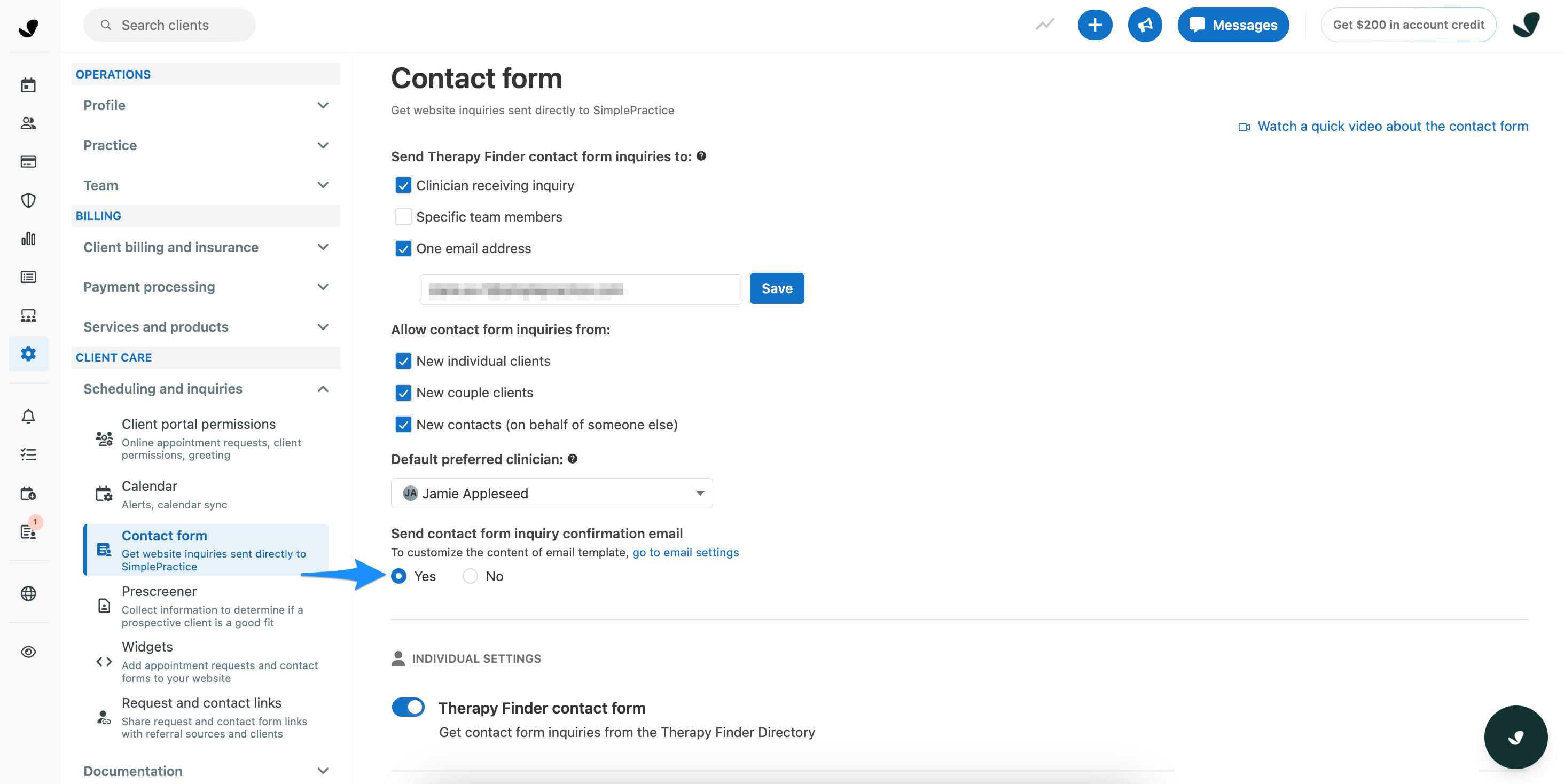1564x784 pixels.
Task: Show help tooltip for Therapy Finder inquiries
Action: (x=701, y=156)
